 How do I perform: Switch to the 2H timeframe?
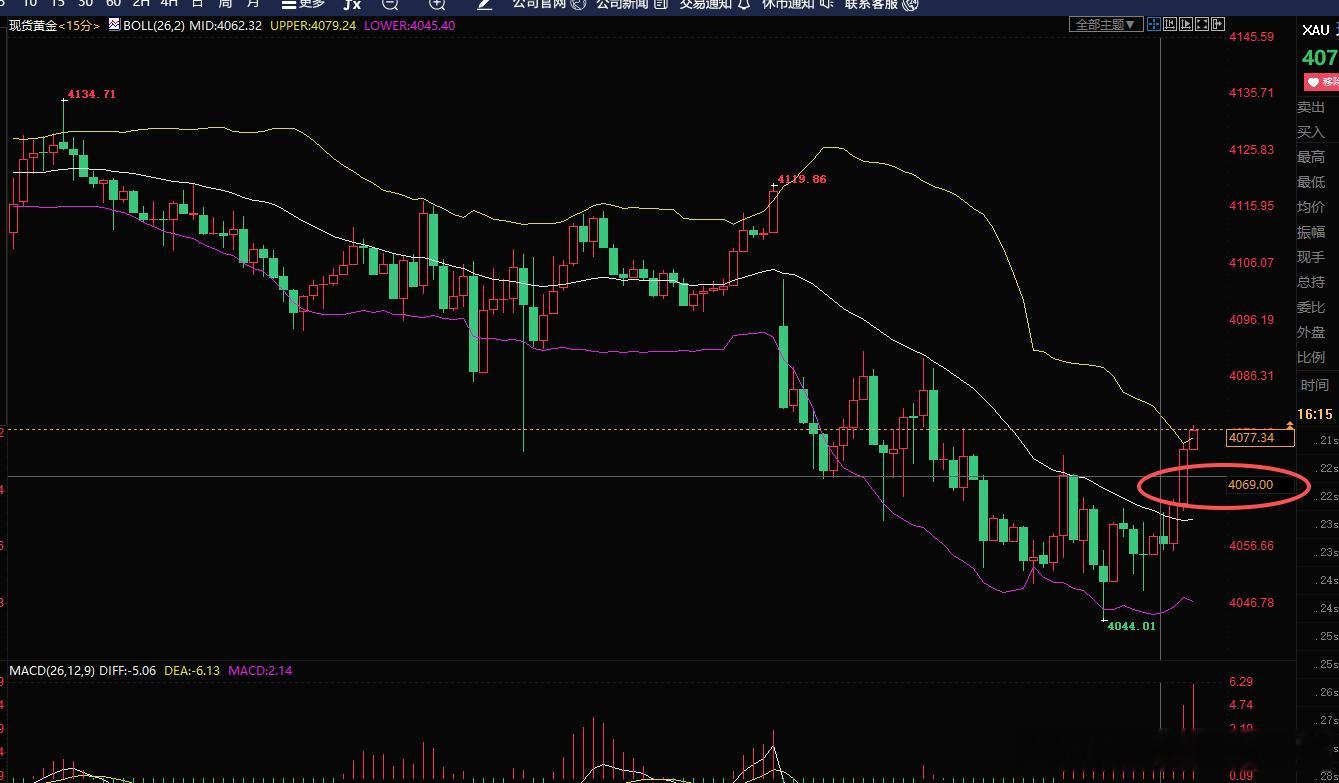(x=141, y=3)
